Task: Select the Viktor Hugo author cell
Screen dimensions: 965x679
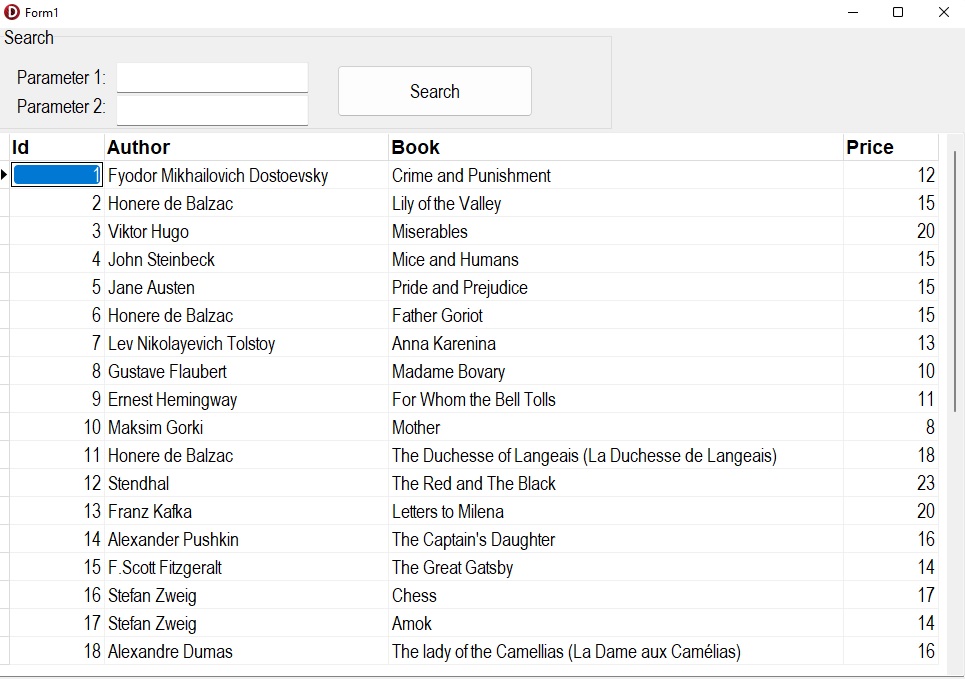Action: (x=148, y=232)
